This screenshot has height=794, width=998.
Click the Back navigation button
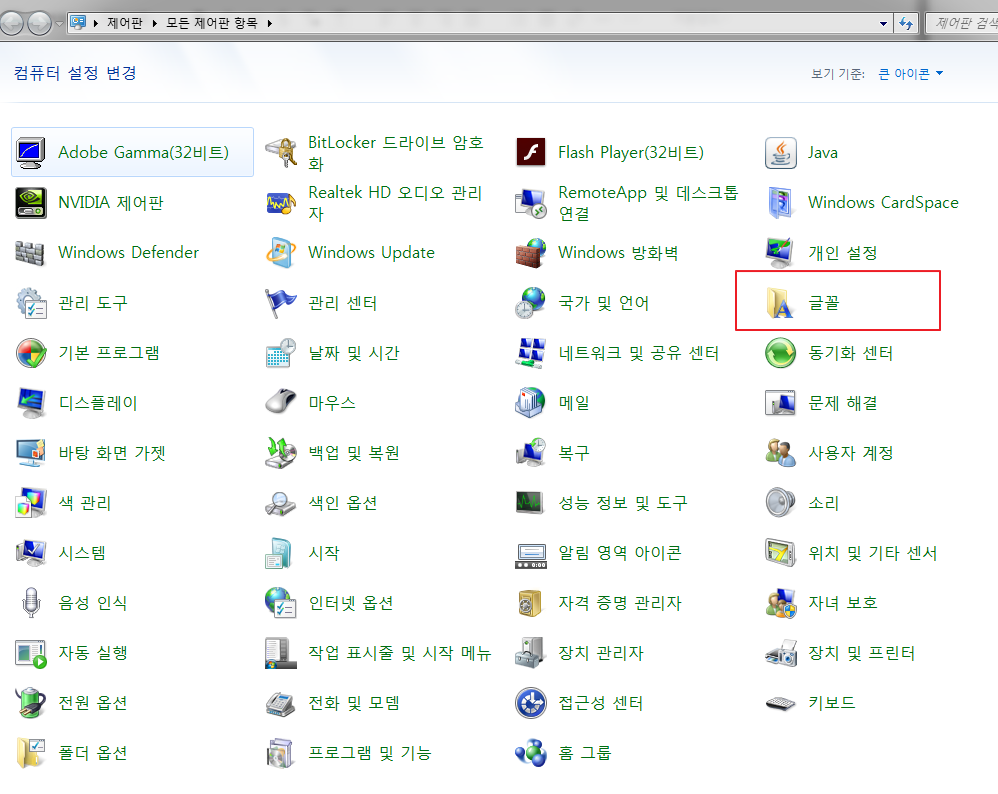coord(11,24)
